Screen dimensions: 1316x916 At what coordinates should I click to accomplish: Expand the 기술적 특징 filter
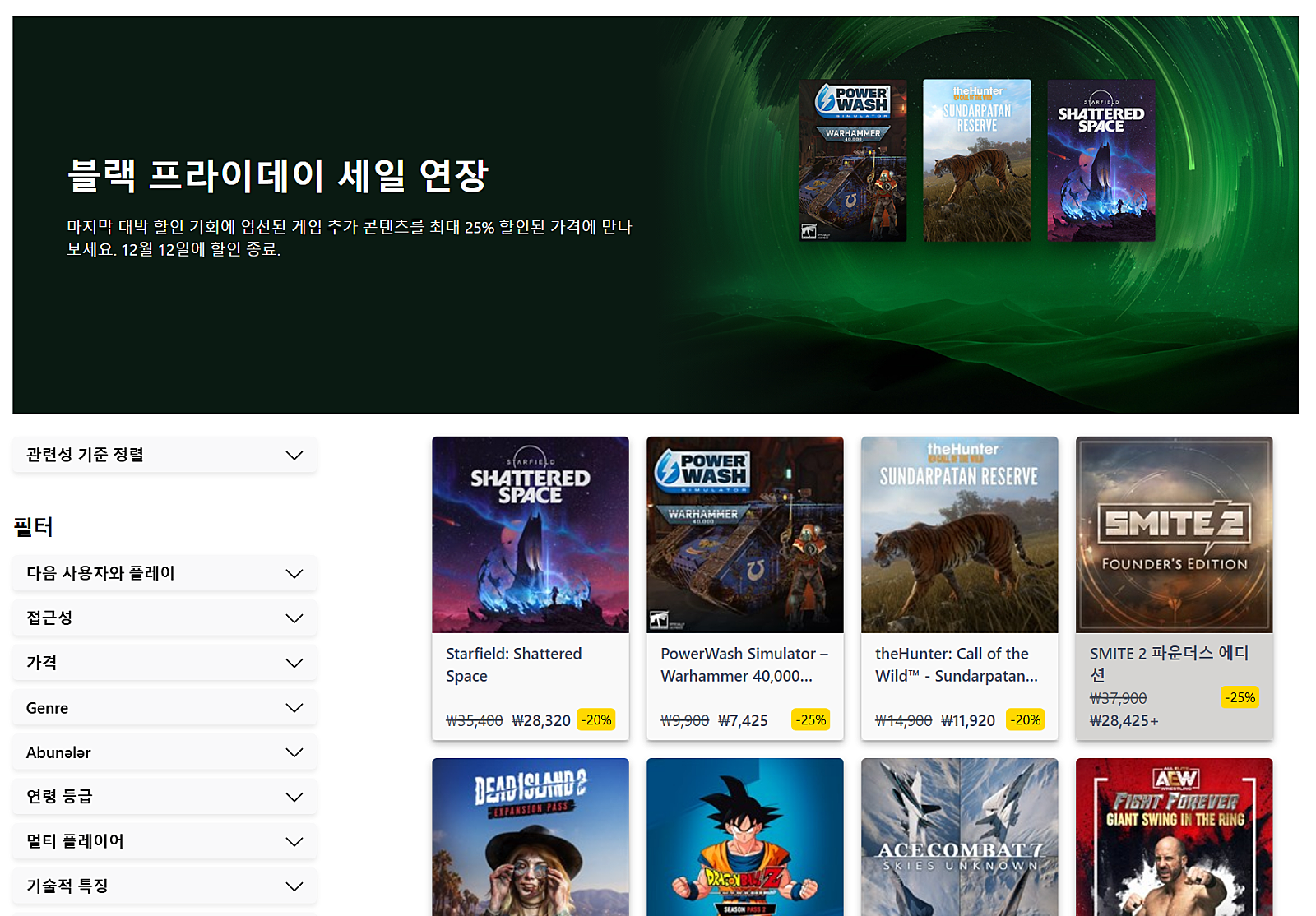pyautogui.click(x=164, y=886)
